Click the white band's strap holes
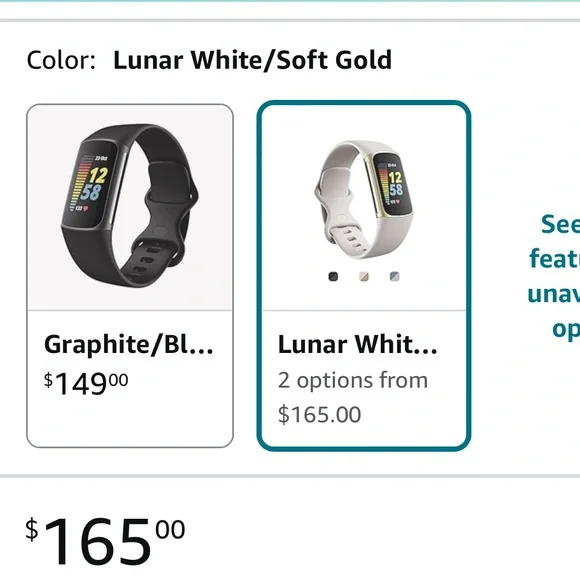The width and height of the screenshot is (580, 580). click(x=350, y=238)
